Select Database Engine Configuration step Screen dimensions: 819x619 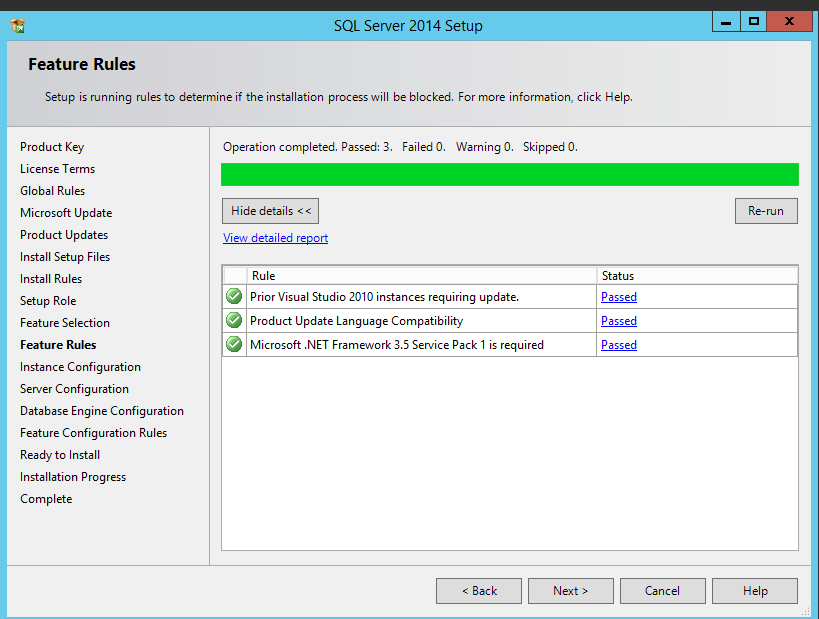point(102,411)
